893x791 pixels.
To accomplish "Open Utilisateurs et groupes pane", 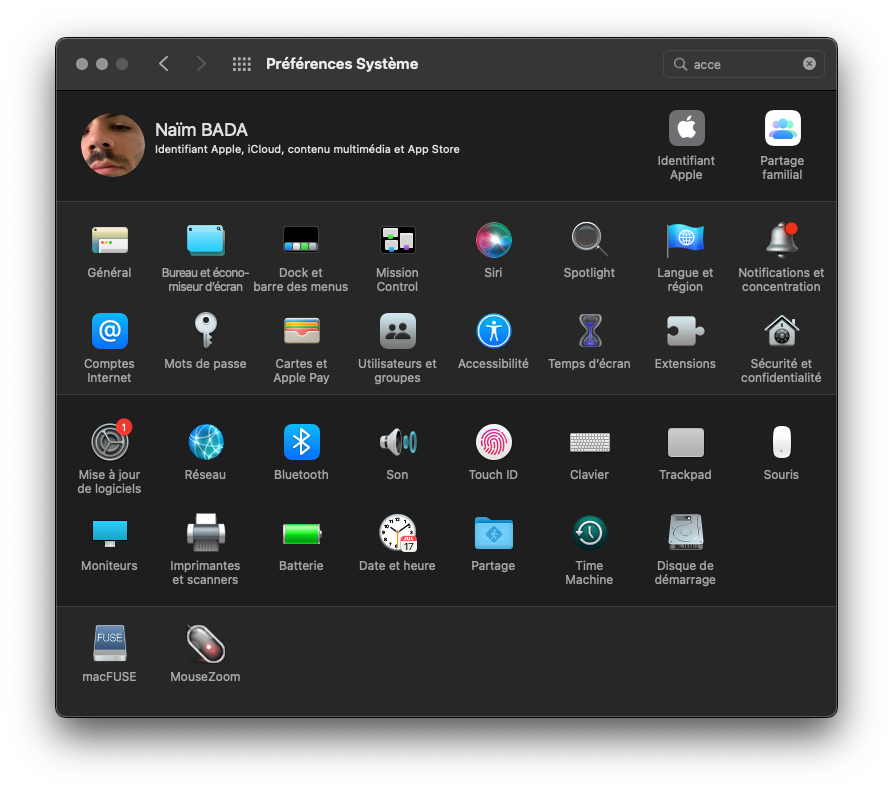I will click(x=397, y=331).
